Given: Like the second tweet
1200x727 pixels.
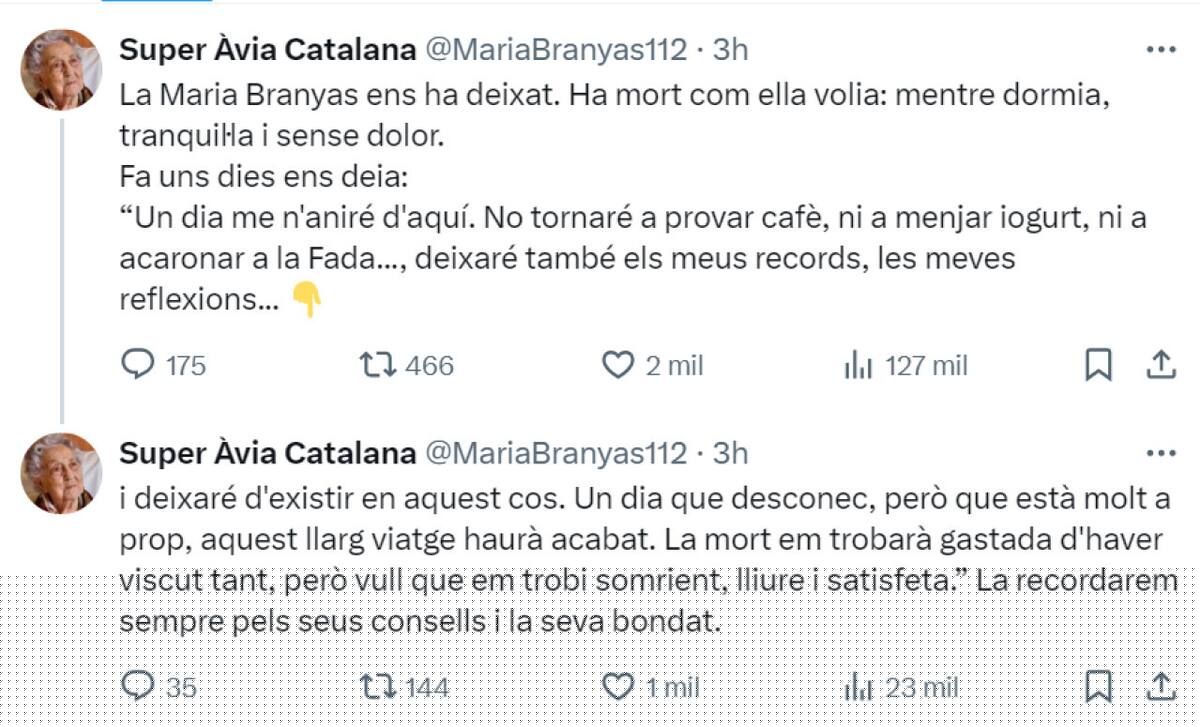Looking at the screenshot, I should (620, 687).
